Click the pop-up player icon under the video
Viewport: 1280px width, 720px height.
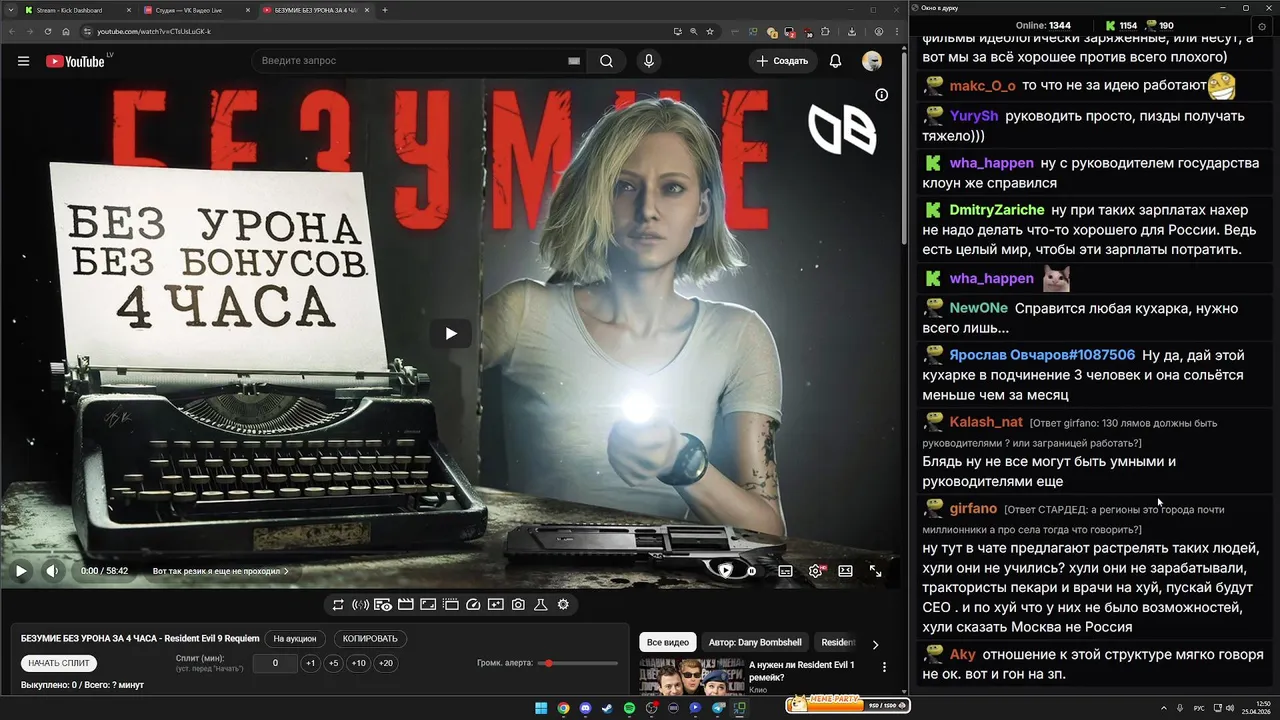[x=451, y=604]
